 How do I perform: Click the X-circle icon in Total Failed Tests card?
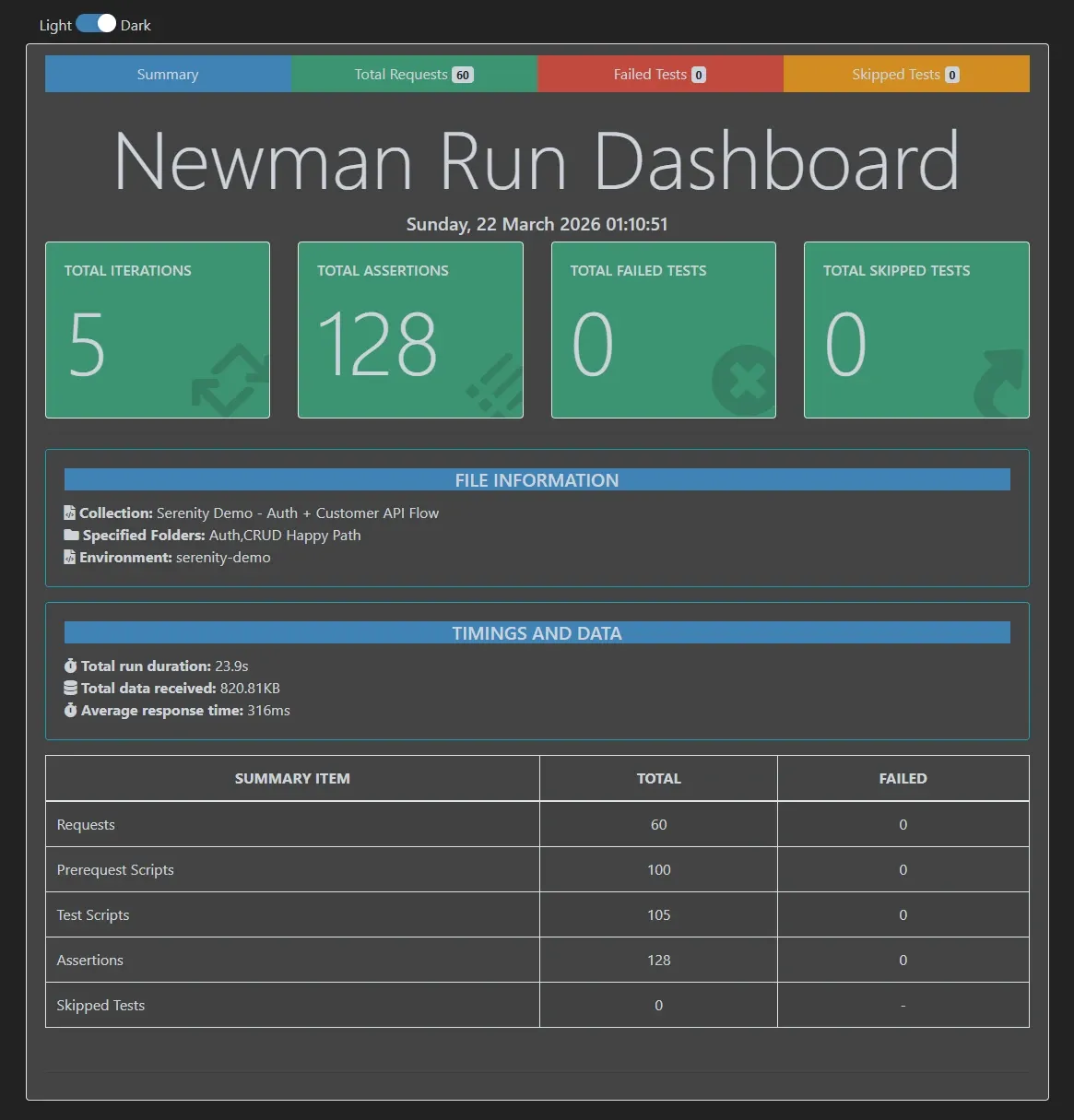click(x=743, y=380)
